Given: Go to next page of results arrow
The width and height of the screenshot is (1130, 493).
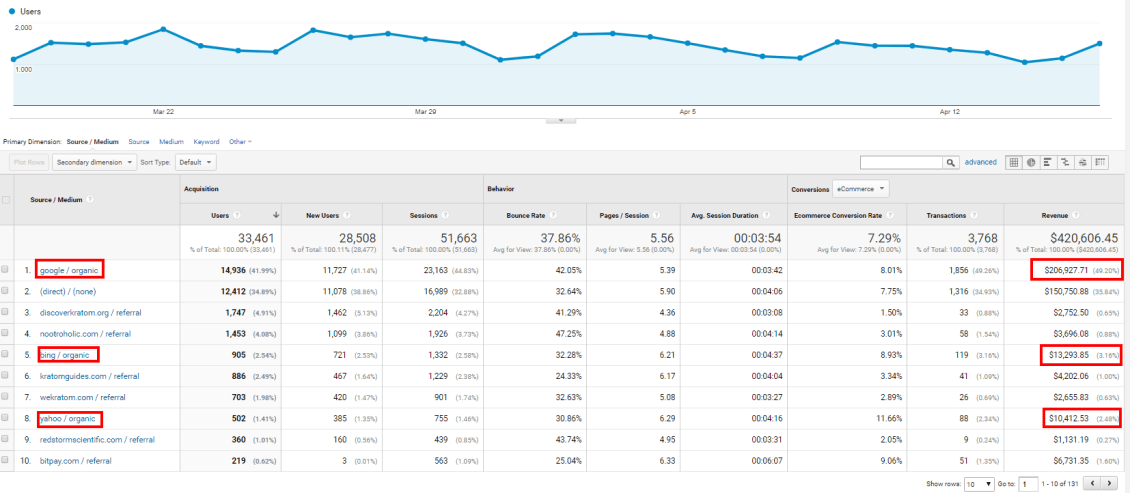Looking at the screenshot, I should [x=1108, y=483].
